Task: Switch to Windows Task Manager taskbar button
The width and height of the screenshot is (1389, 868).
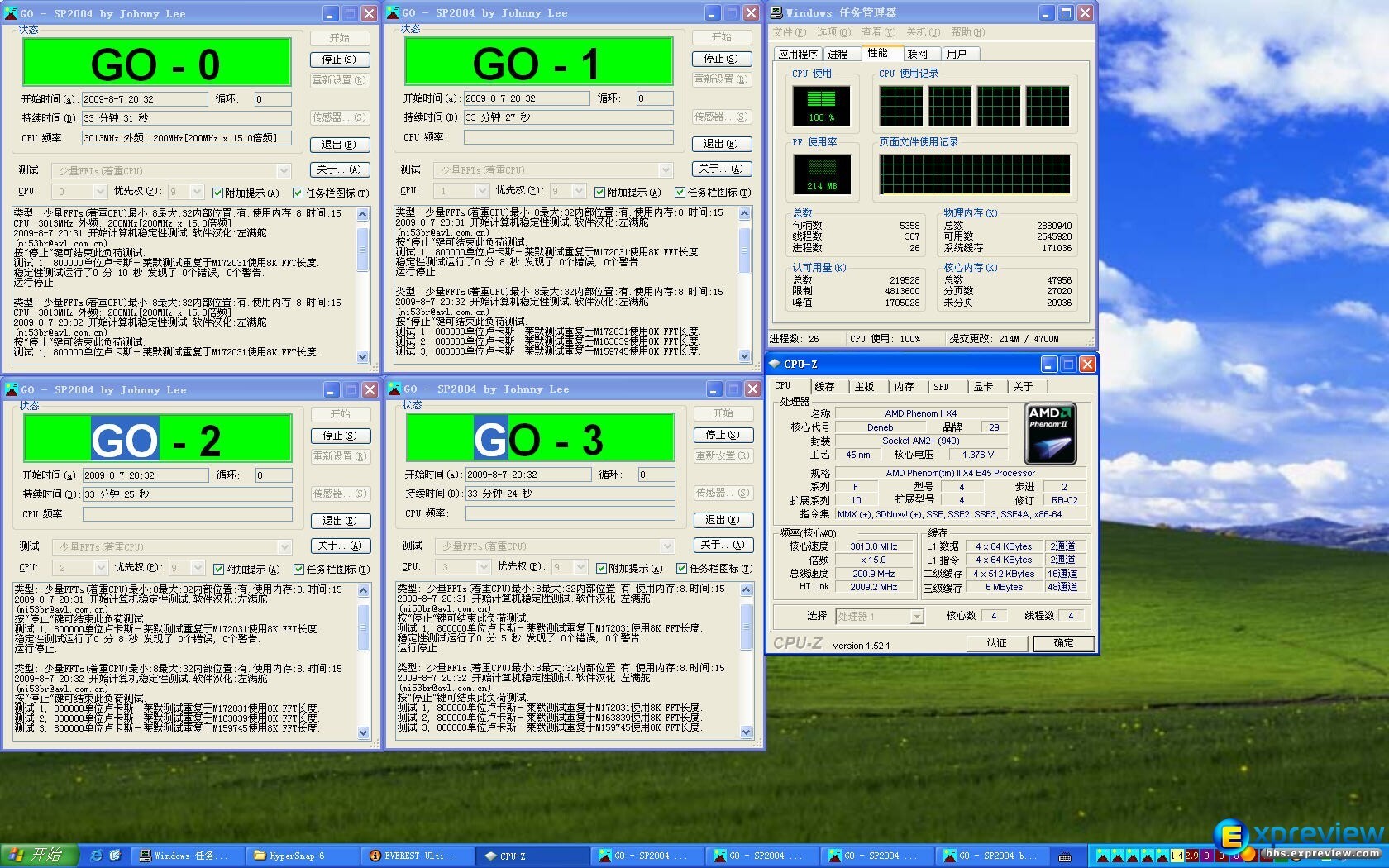Action: pos(185,856)
